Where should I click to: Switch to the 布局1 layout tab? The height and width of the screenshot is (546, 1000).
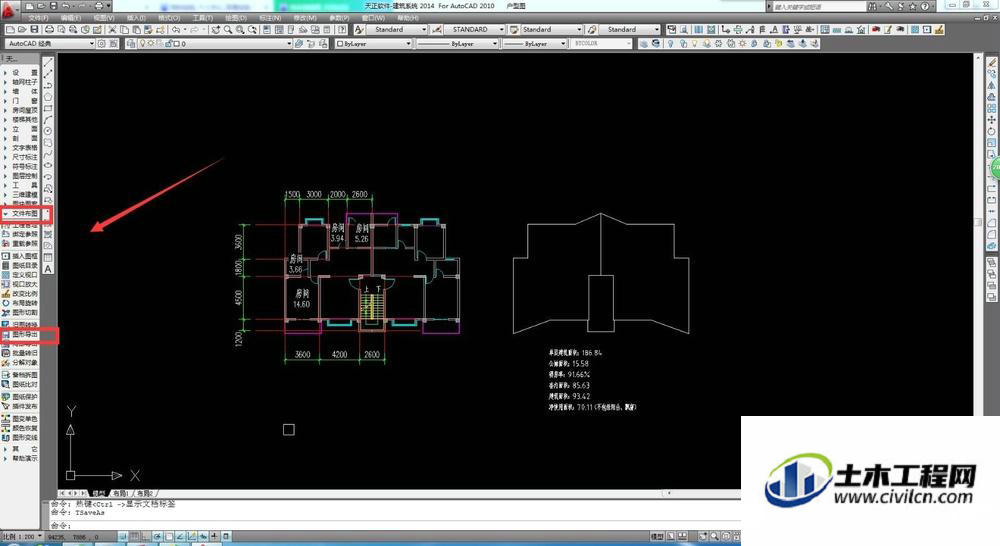(121, 493)
